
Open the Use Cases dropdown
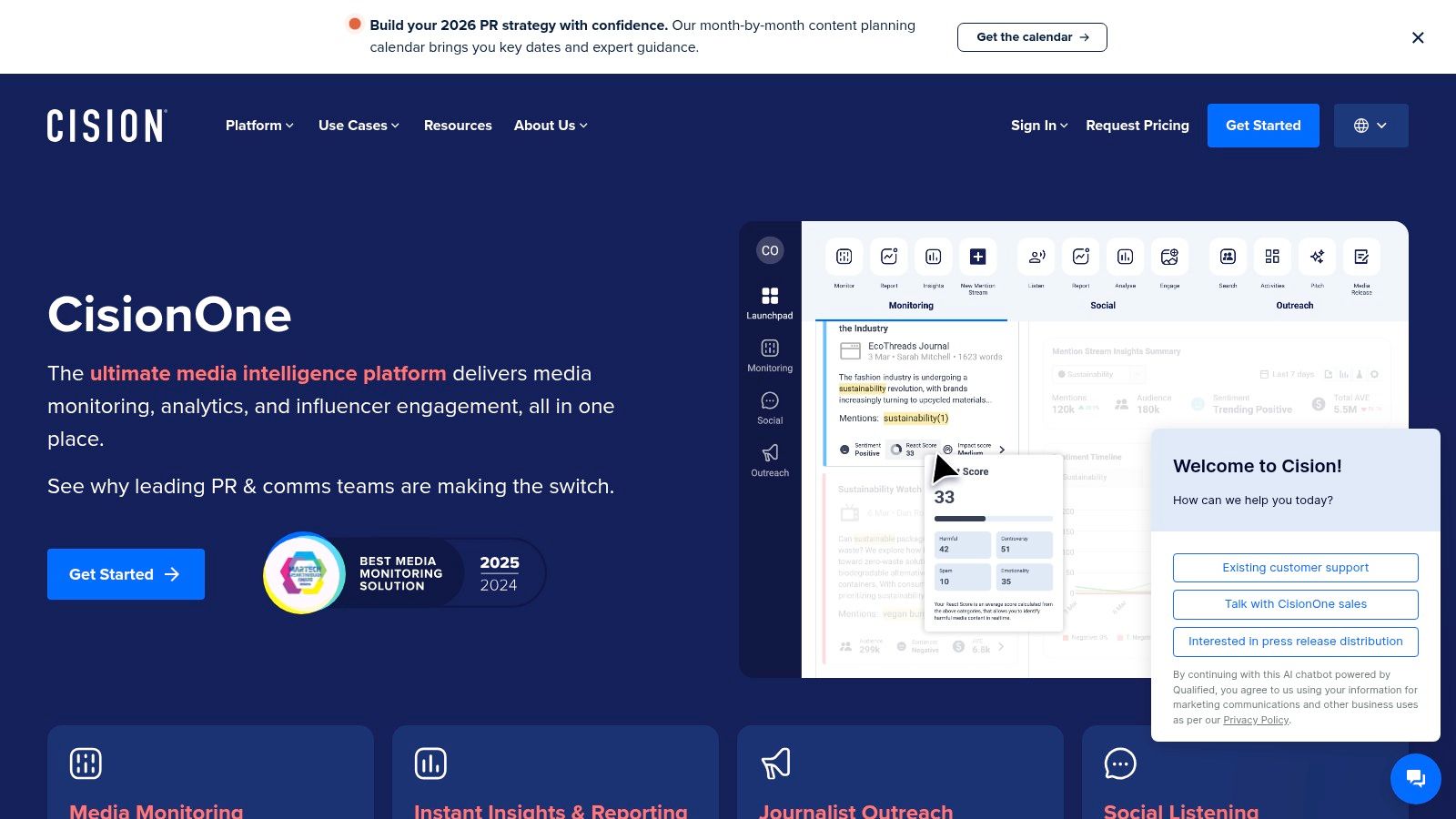pyautogui.click(x=357, y=126)
